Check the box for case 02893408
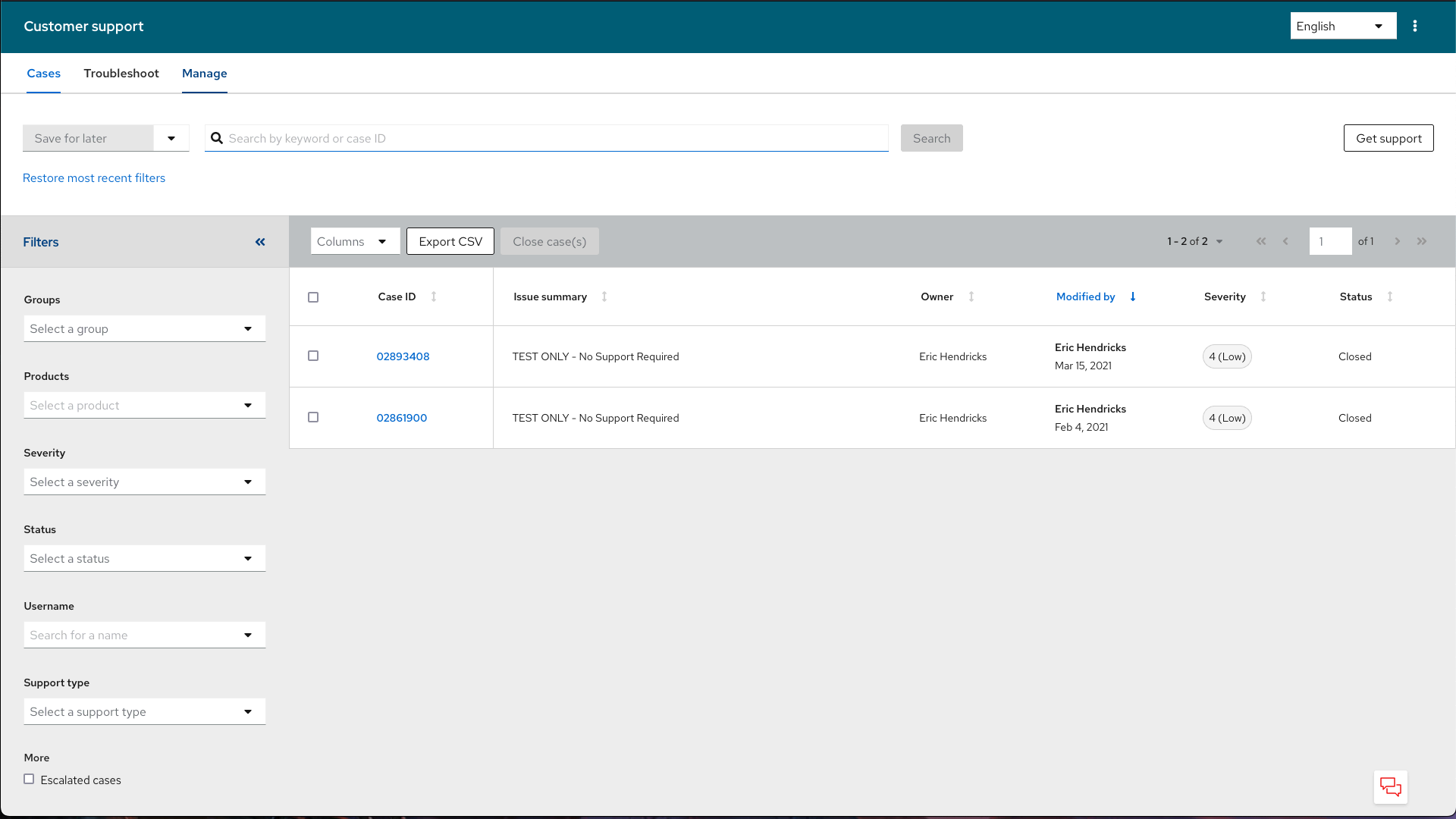 [313, 356]
